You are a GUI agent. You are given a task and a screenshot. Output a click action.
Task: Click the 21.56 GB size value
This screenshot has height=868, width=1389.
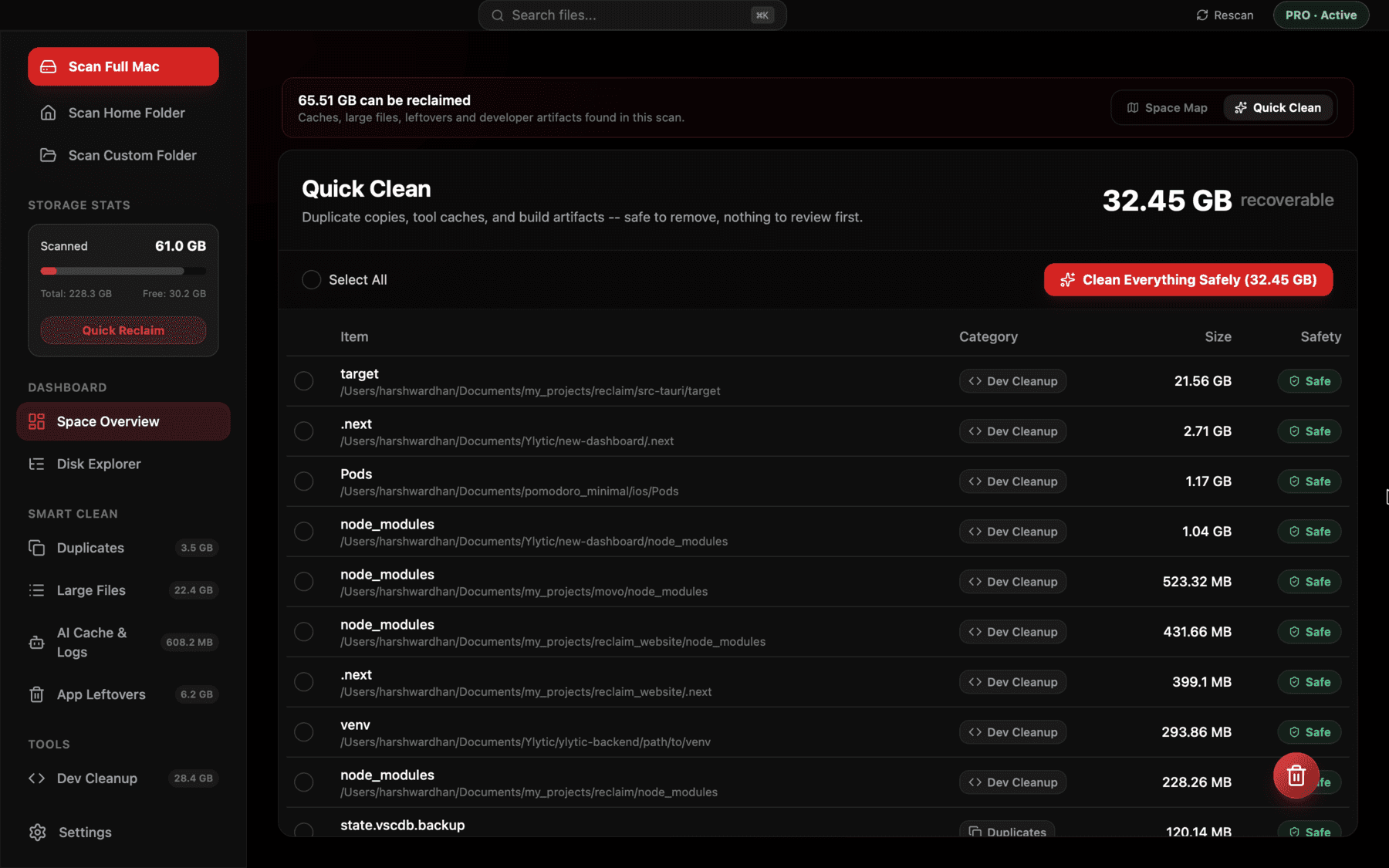pyautogui.click(x=1203, y=381)
